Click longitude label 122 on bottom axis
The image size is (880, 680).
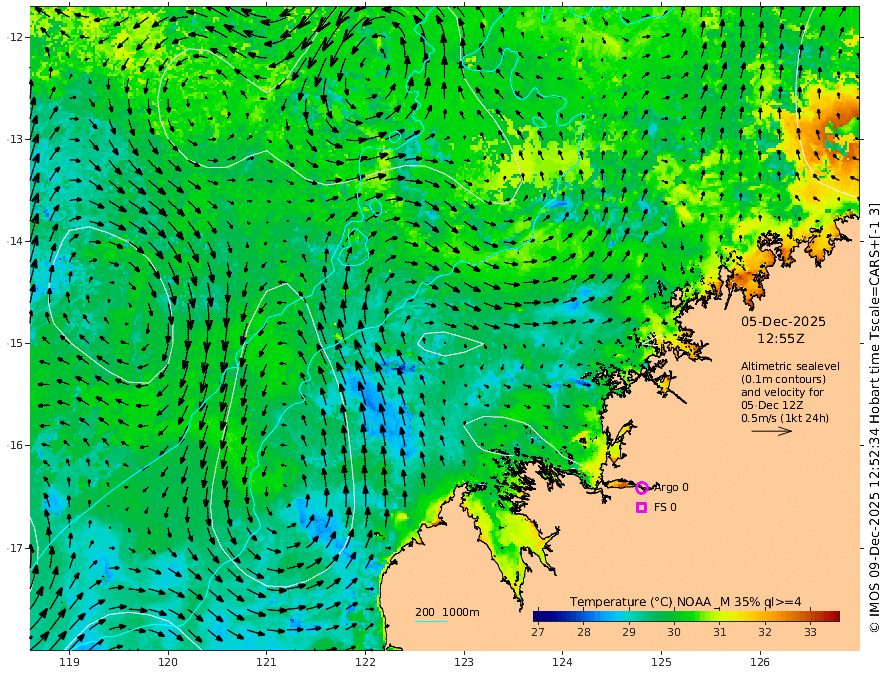point(365,662)
